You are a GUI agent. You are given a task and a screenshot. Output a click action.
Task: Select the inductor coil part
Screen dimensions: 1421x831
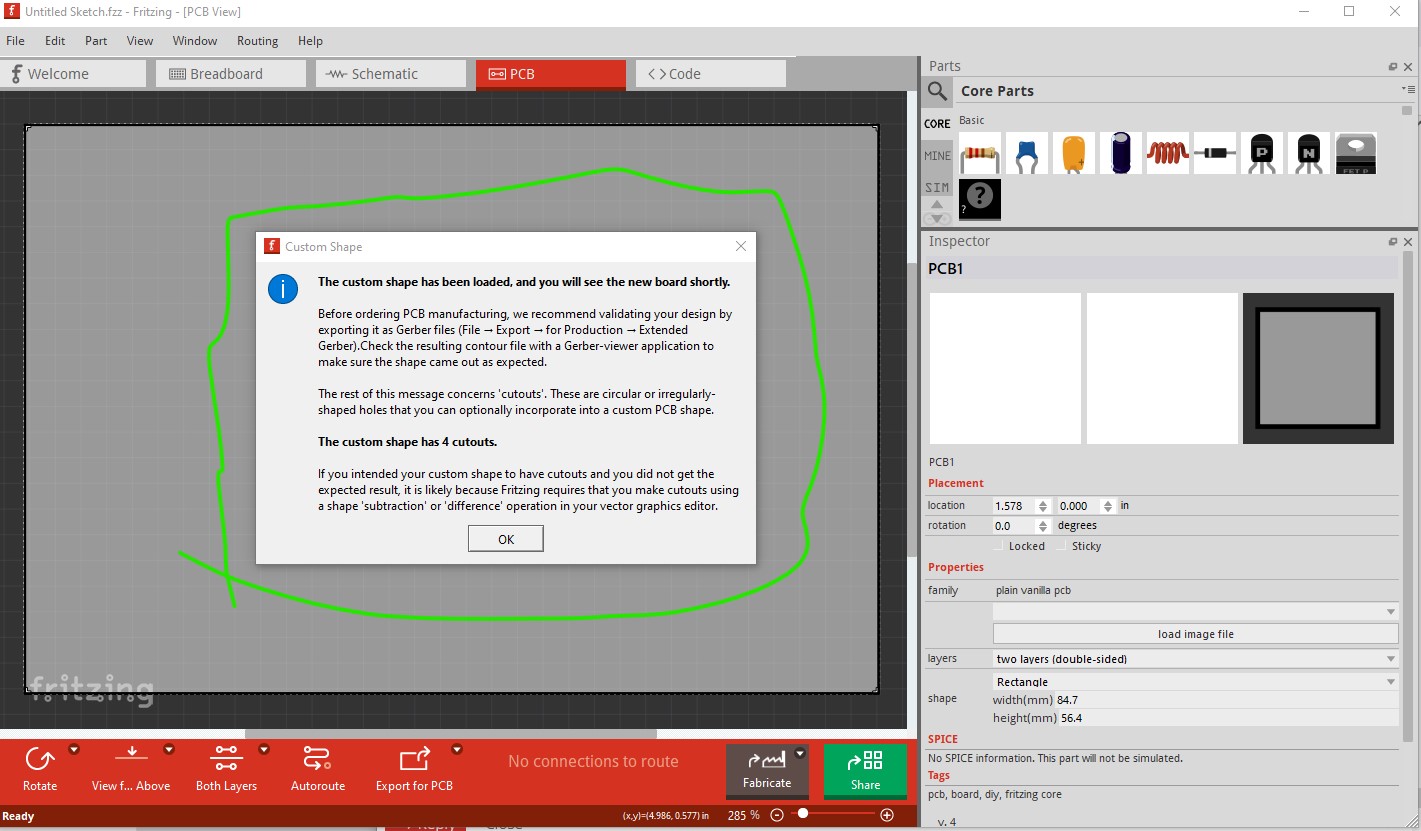coord(1168,154)
